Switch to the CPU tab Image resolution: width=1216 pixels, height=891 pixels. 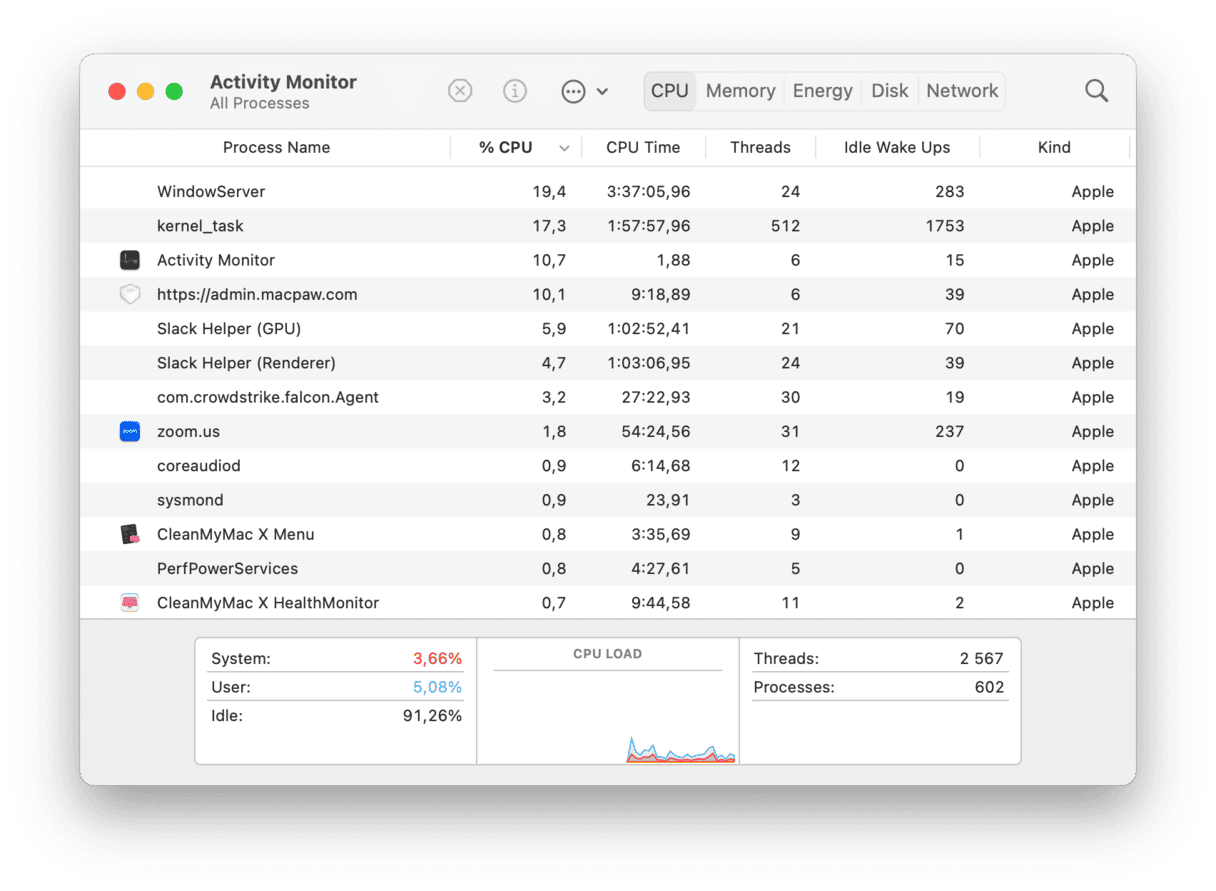click(x=670, y=91)
